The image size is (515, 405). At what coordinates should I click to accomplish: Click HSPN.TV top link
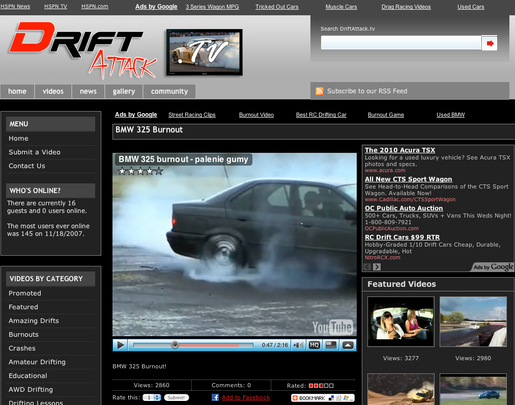pyautogui.click(x=56, y=7)
